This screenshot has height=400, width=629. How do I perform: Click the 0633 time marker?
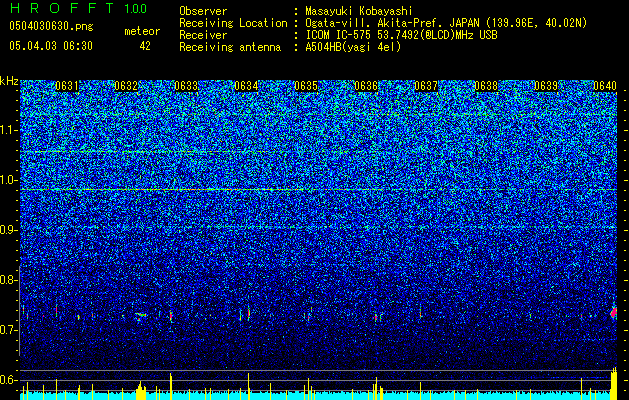tap(186, 86)
